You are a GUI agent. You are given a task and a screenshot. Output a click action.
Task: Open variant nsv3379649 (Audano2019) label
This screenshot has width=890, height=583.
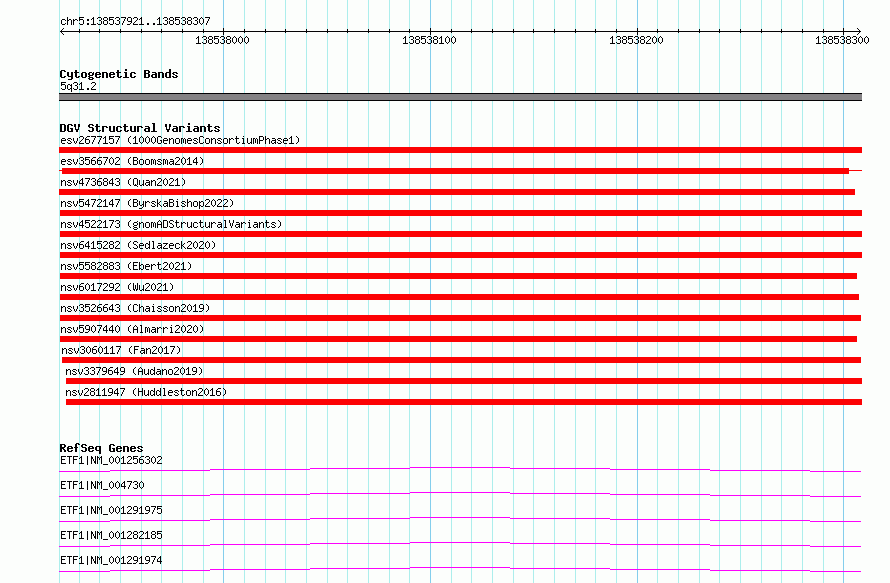click(134, 371)
